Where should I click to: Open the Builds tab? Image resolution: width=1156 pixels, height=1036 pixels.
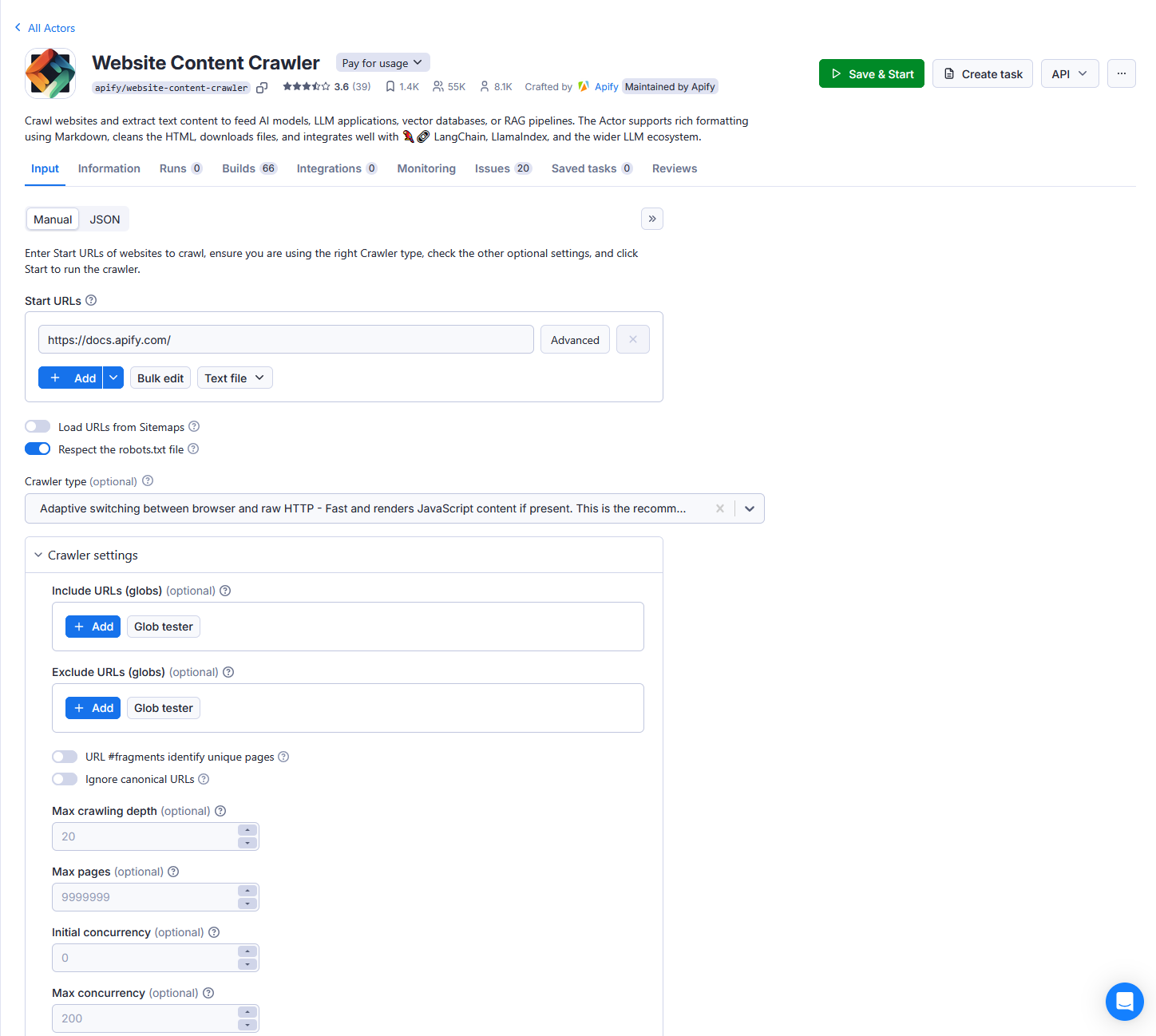[240, 168]
